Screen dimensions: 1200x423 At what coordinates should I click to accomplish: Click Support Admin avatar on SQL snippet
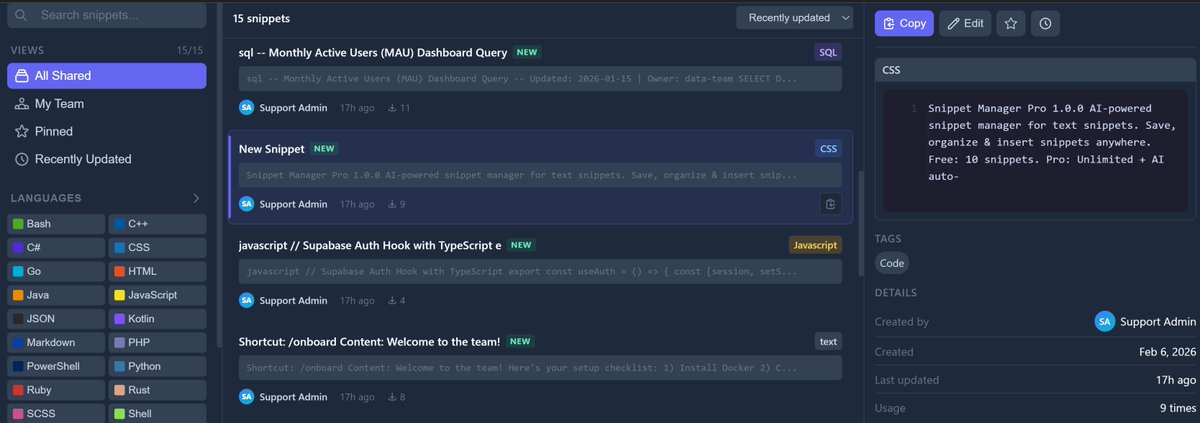coord(247,107)
